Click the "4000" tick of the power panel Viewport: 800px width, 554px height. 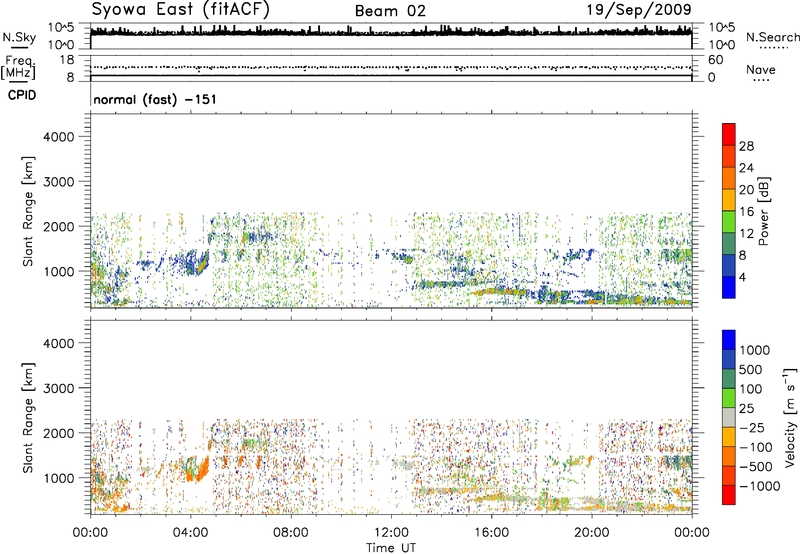(x=58, y=137)
